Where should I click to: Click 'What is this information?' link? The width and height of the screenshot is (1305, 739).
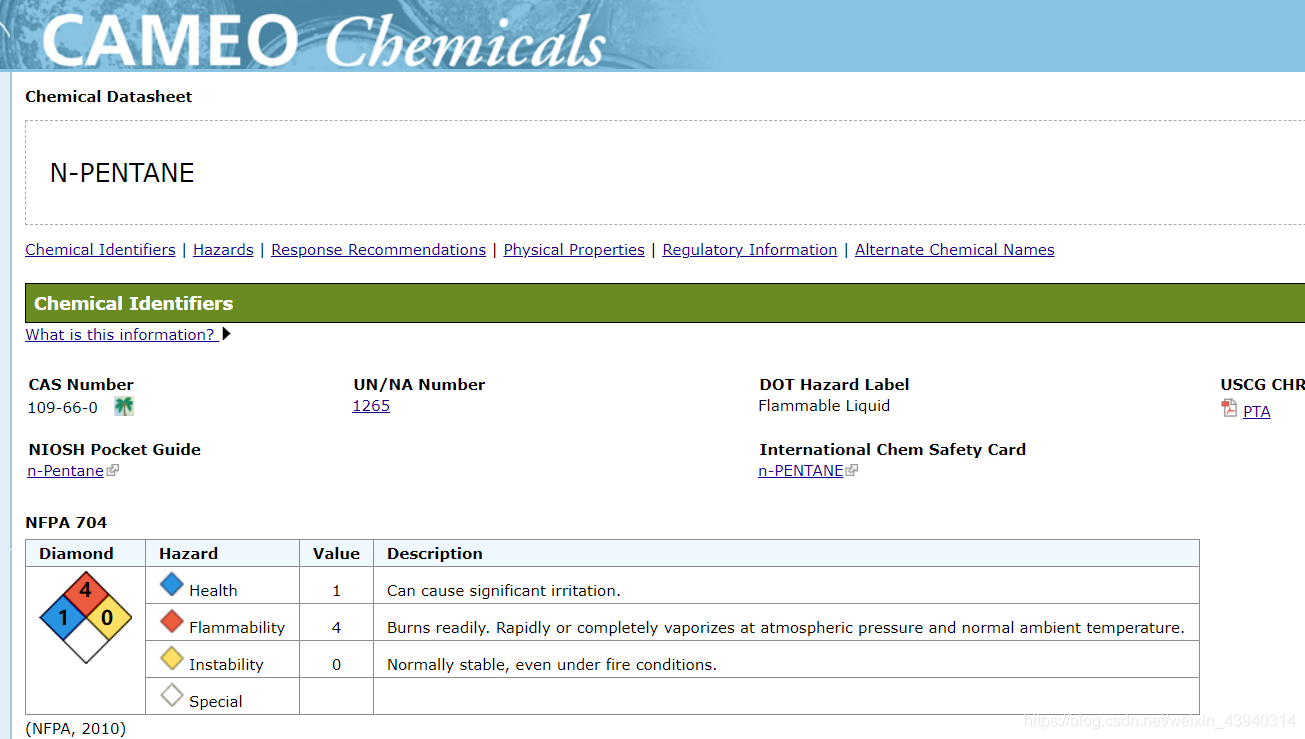[120, 334]
